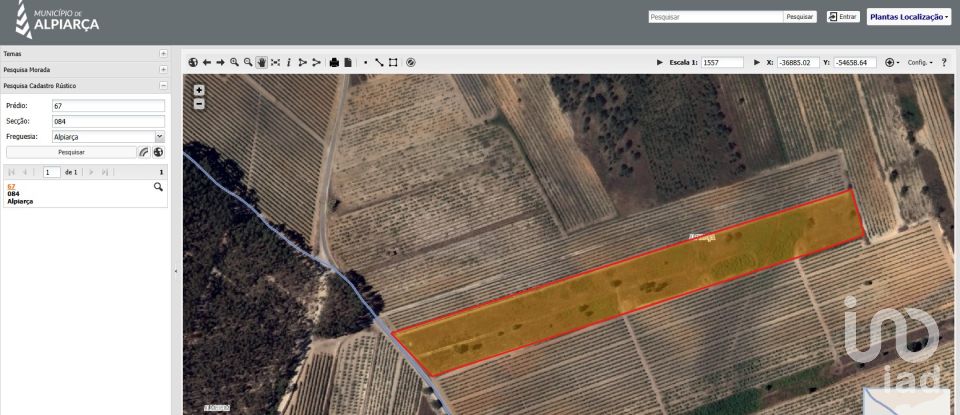This screenshot has width=960, height=415.
Task: Click the highlighted yellow parcel on map
Action: 629,283
